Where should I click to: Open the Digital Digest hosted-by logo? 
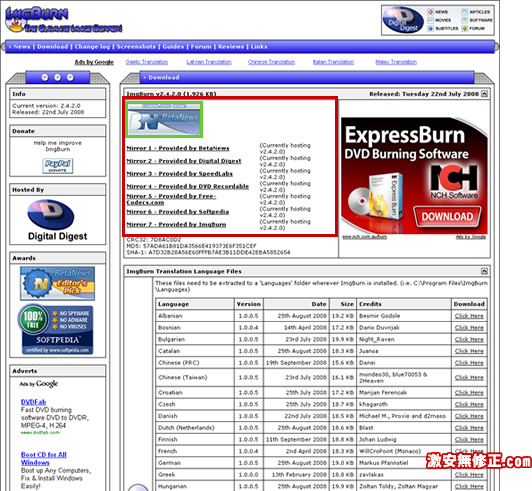coord(57,220)
